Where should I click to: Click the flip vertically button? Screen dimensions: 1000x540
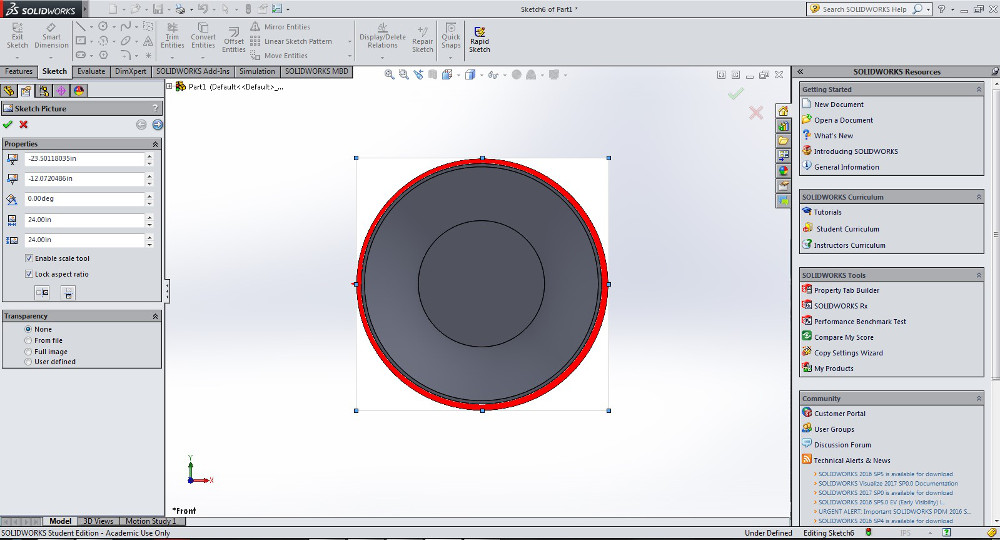(x=68, y=292)
